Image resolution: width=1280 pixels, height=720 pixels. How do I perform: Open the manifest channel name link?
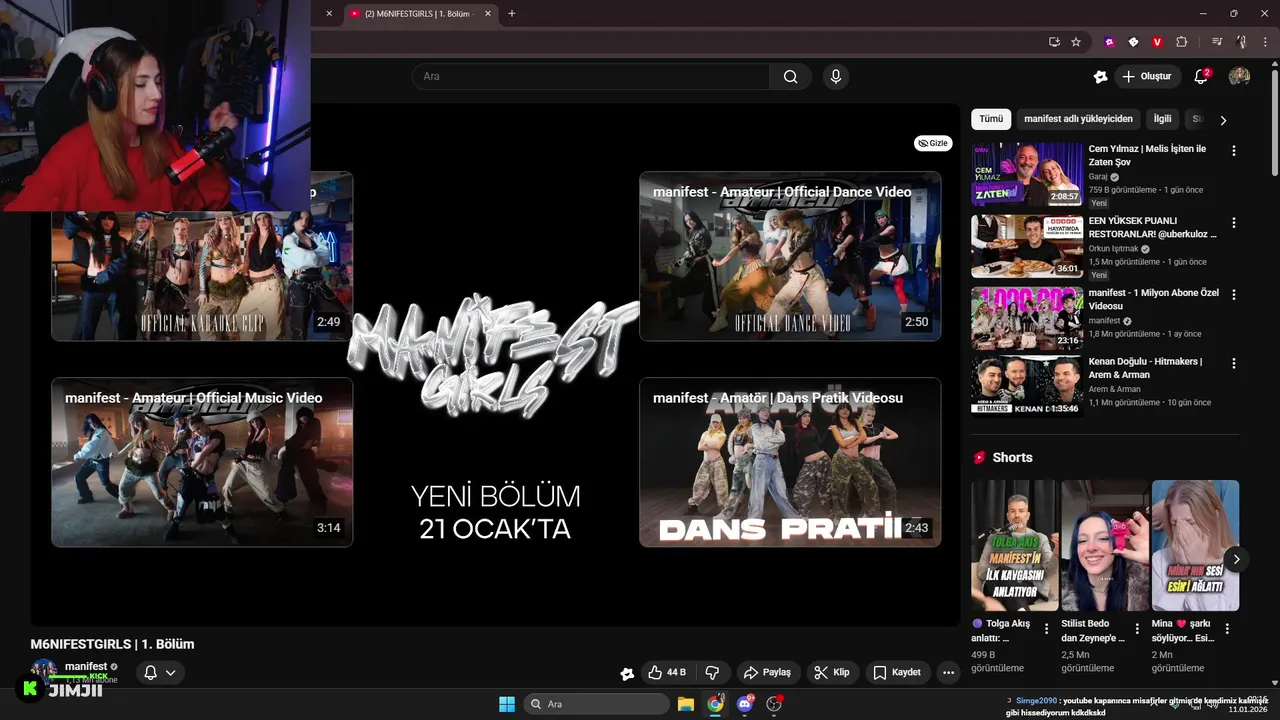coord(86,666)
